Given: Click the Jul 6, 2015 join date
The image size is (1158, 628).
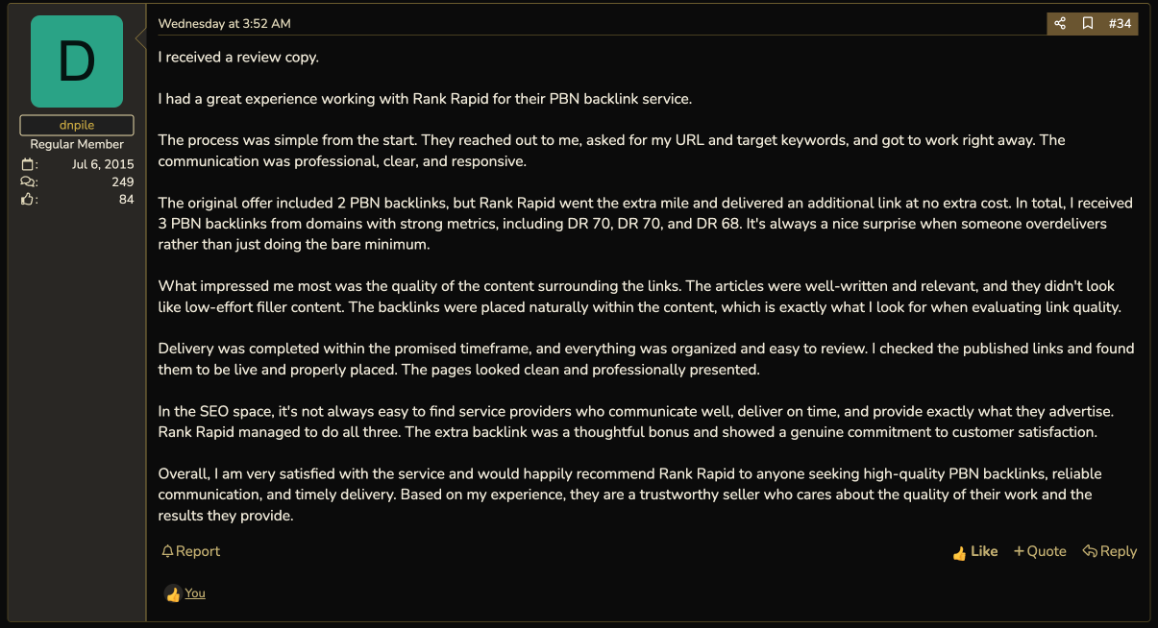Looking at the screenshot, I should click(x=103, y=164).
